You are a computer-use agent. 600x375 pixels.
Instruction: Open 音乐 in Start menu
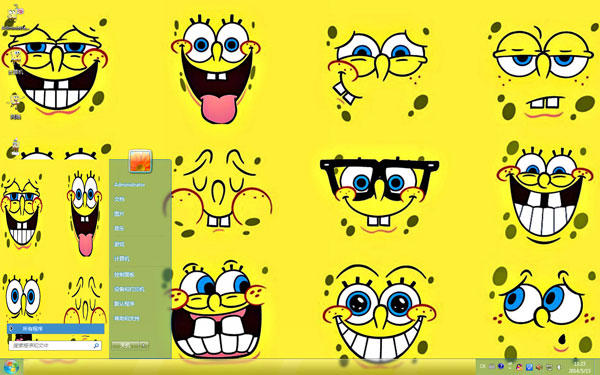click(119, 228)
